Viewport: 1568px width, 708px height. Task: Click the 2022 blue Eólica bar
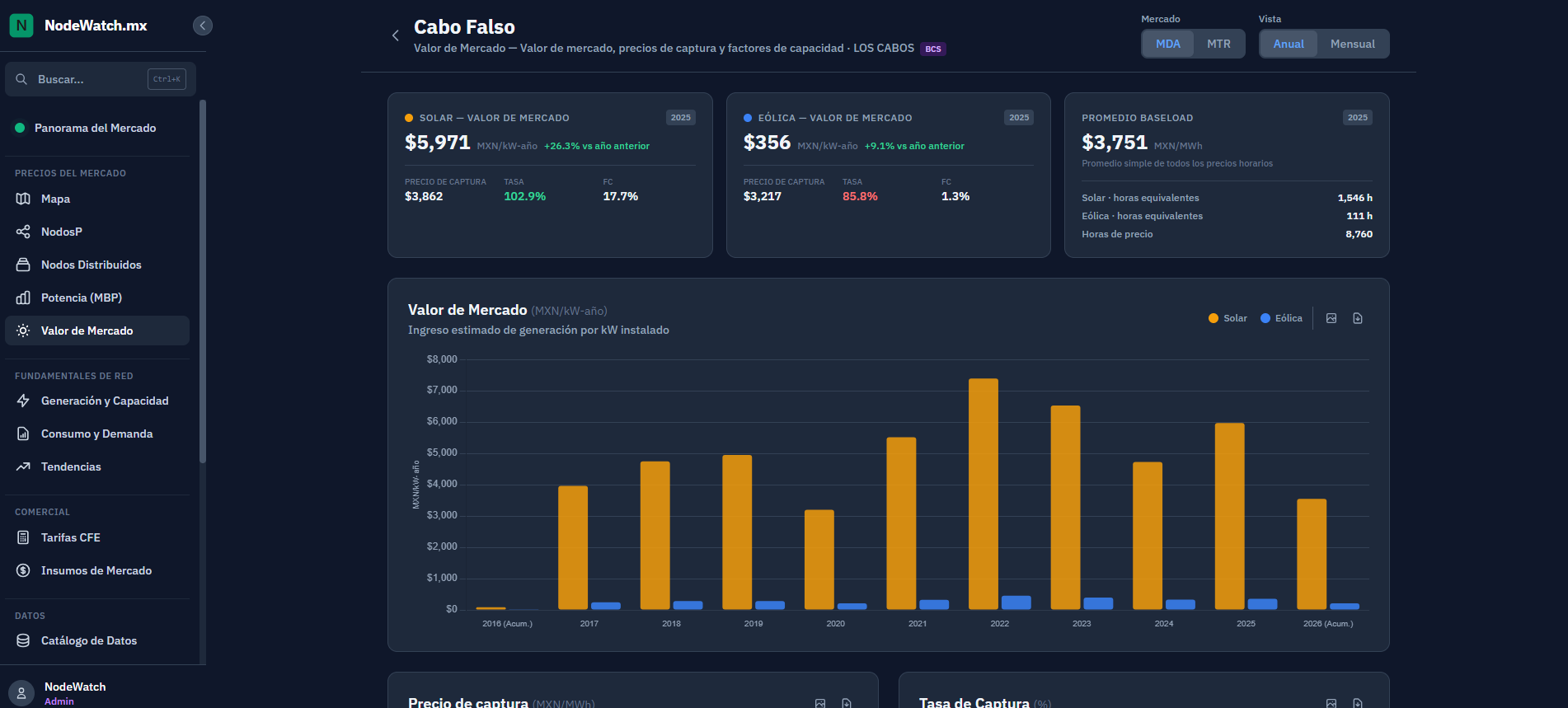click(x=1016, y=603)
